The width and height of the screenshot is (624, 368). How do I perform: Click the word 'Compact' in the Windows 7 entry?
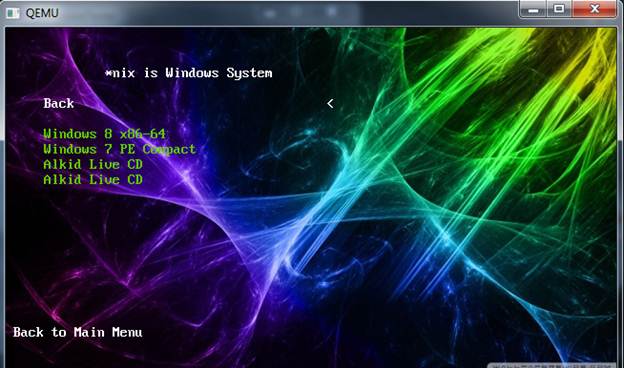pos(169,149)
